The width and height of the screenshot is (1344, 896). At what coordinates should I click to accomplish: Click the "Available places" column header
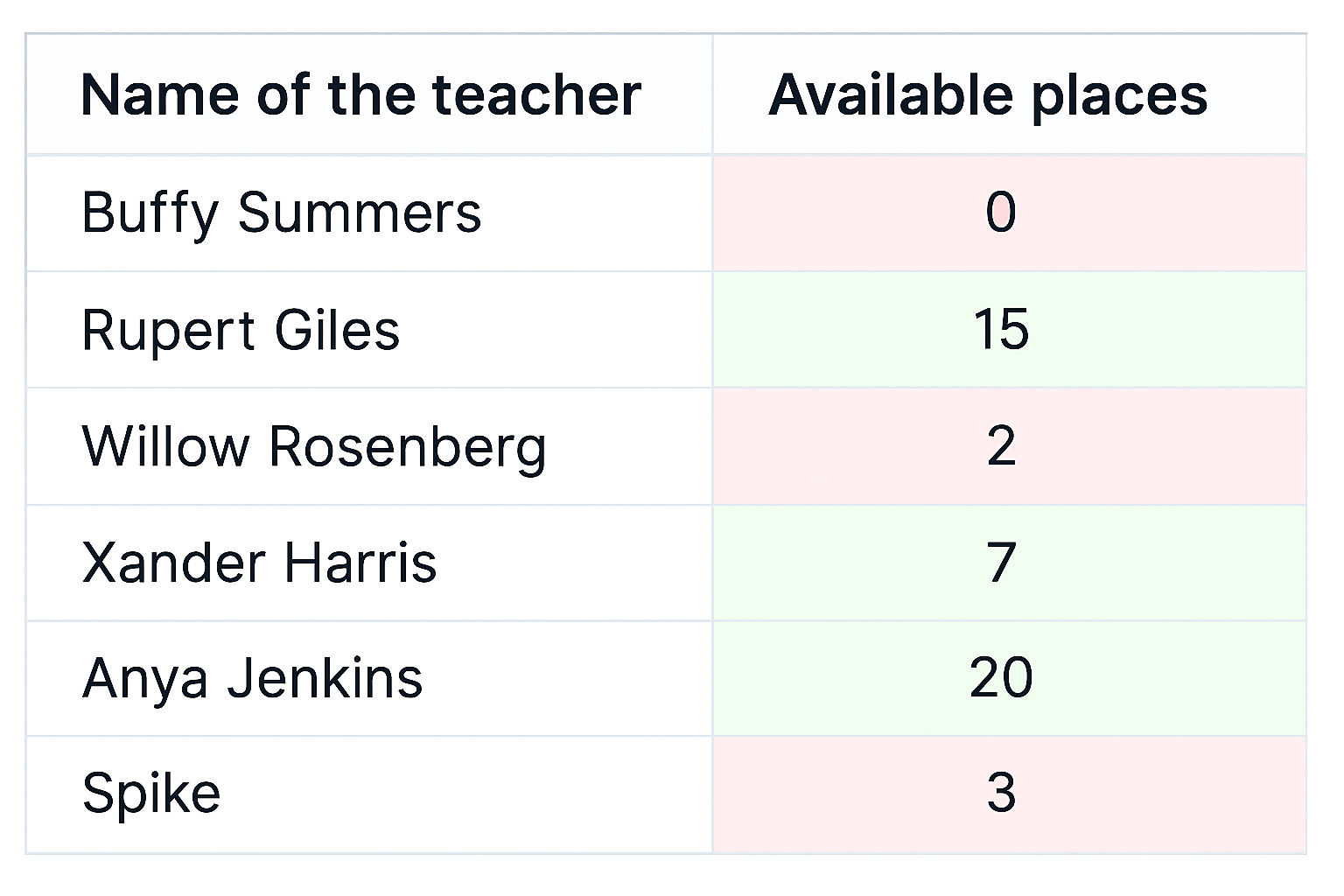tap(1009, 94)
